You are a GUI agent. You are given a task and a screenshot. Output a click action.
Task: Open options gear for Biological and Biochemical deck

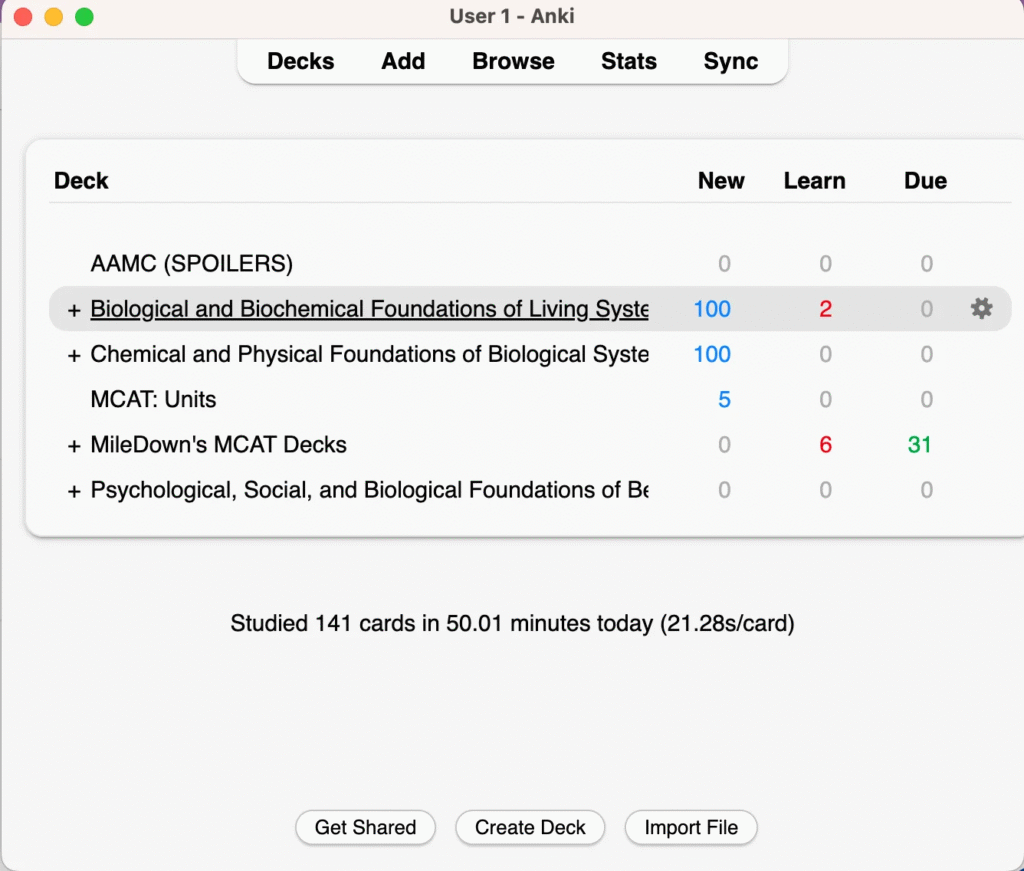click(981, 308)
